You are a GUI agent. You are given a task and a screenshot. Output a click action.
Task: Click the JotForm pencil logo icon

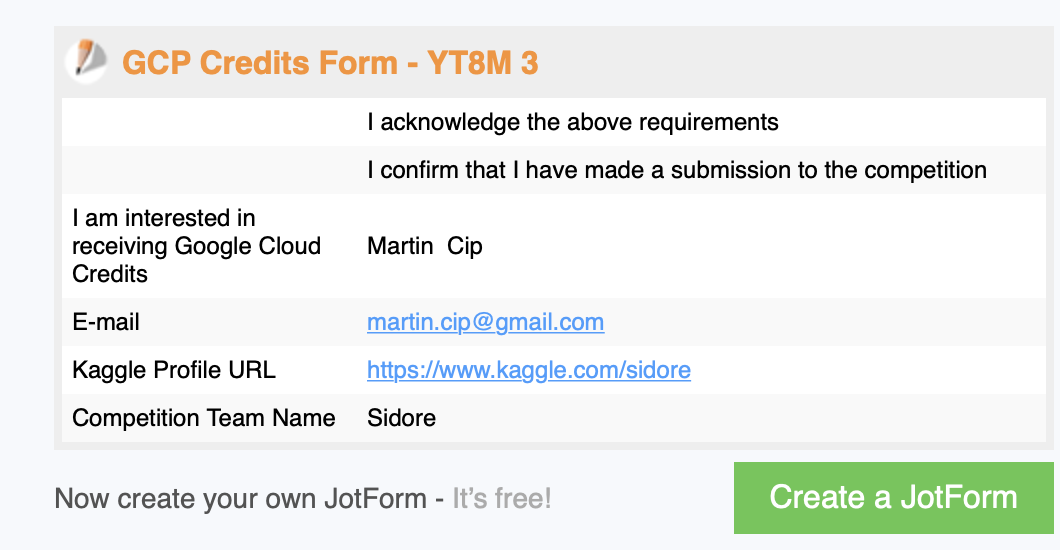pyautogui.click(x=87, y=61)
